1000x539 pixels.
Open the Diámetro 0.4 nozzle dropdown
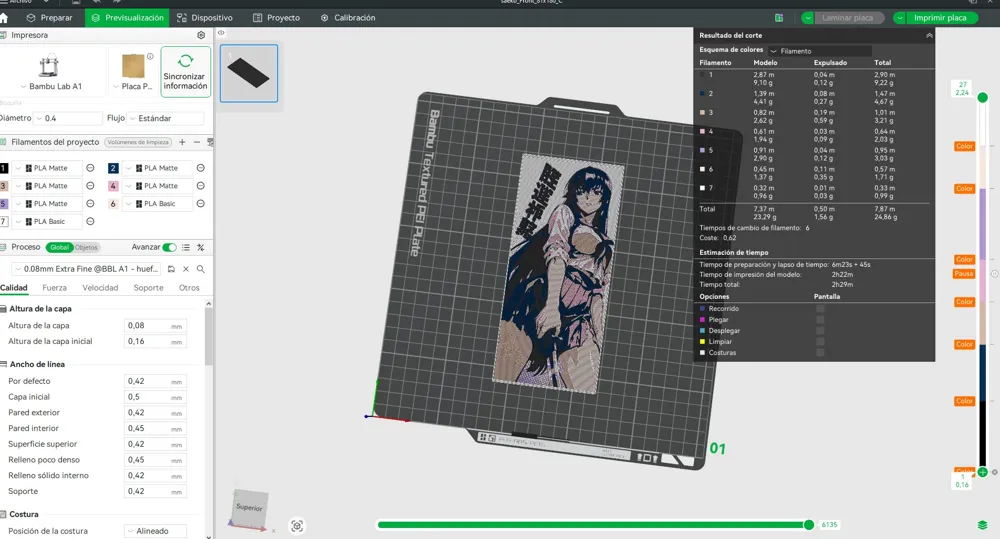click(x=68, y=119)
